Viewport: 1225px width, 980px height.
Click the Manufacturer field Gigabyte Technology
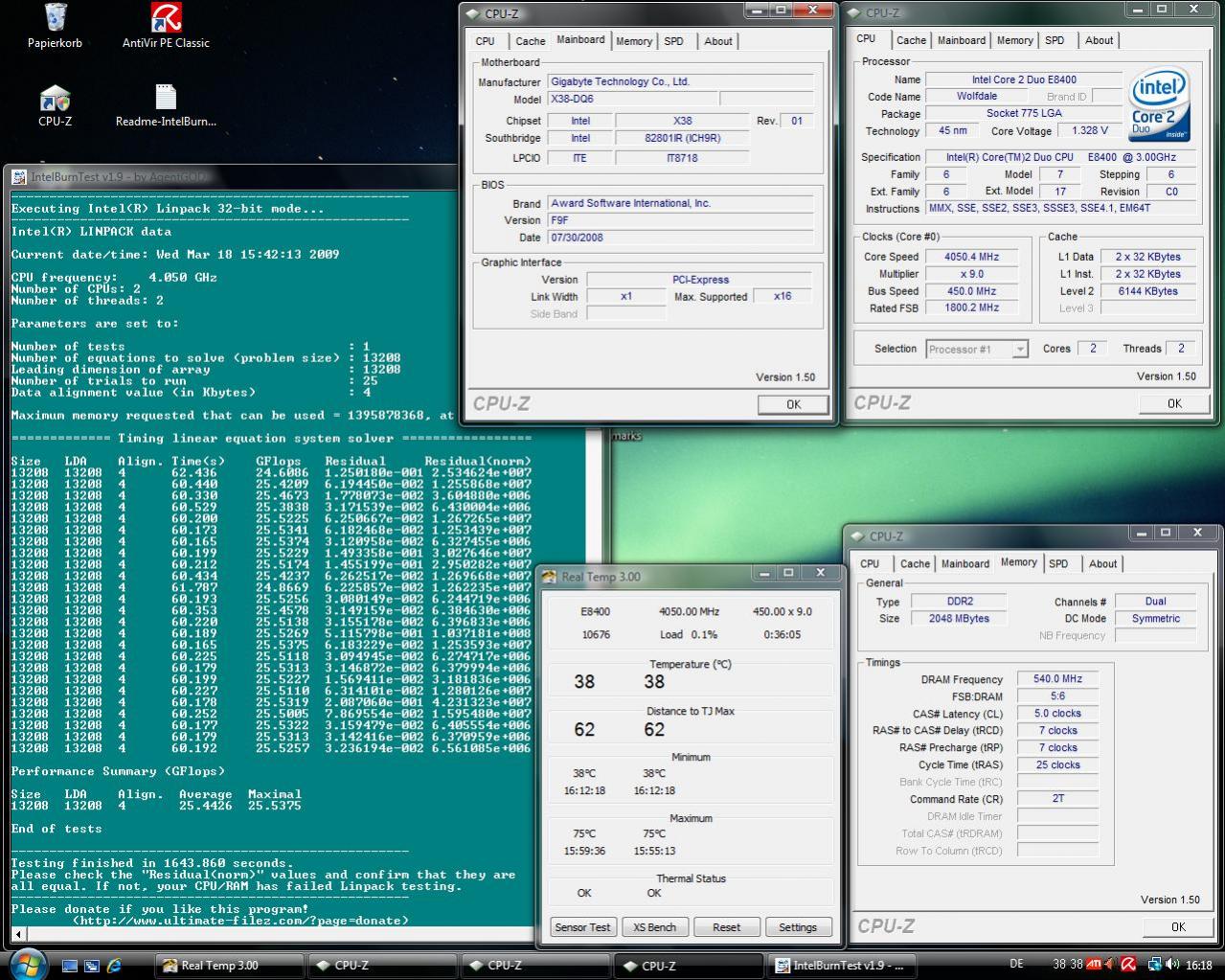(x=680, y=82)
